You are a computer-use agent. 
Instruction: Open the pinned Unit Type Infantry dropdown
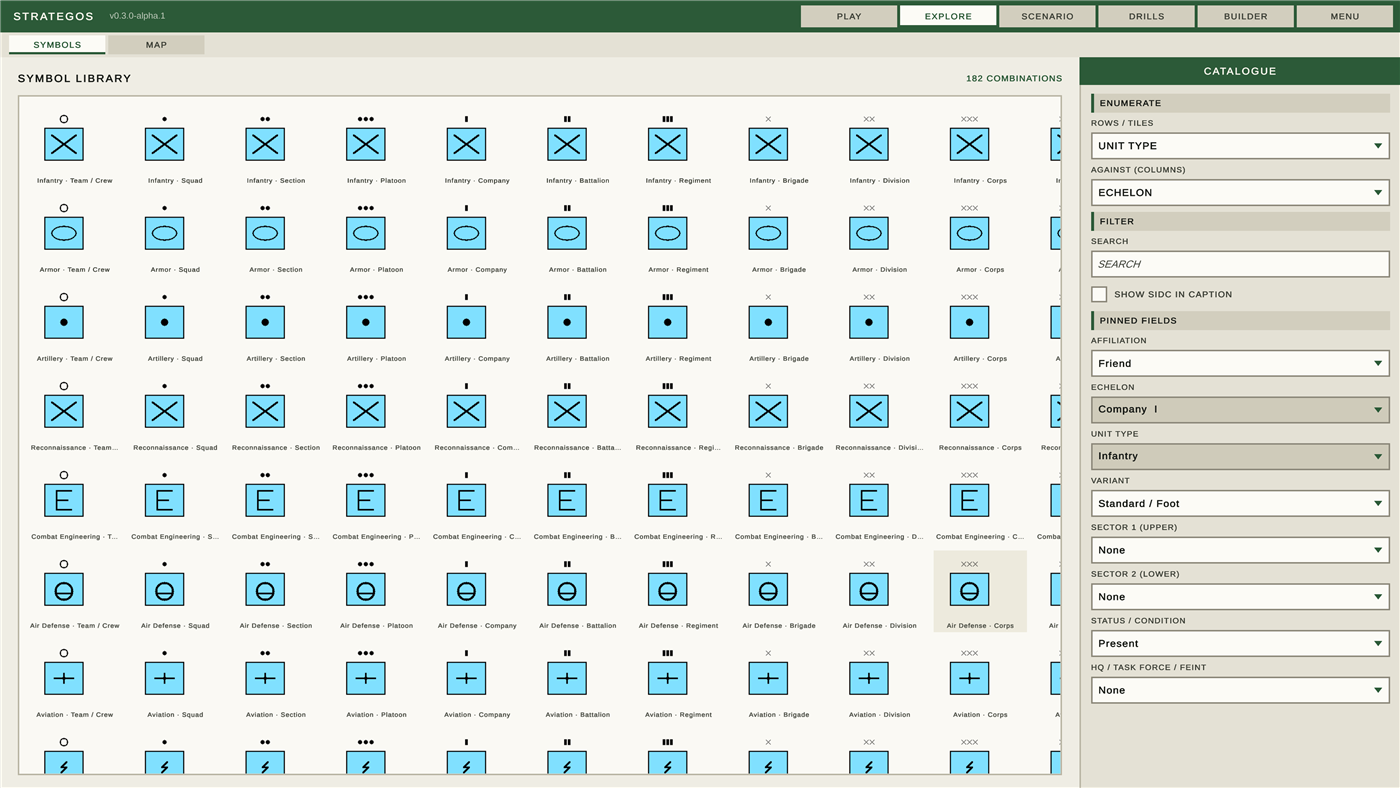(x=1240, y=456)
